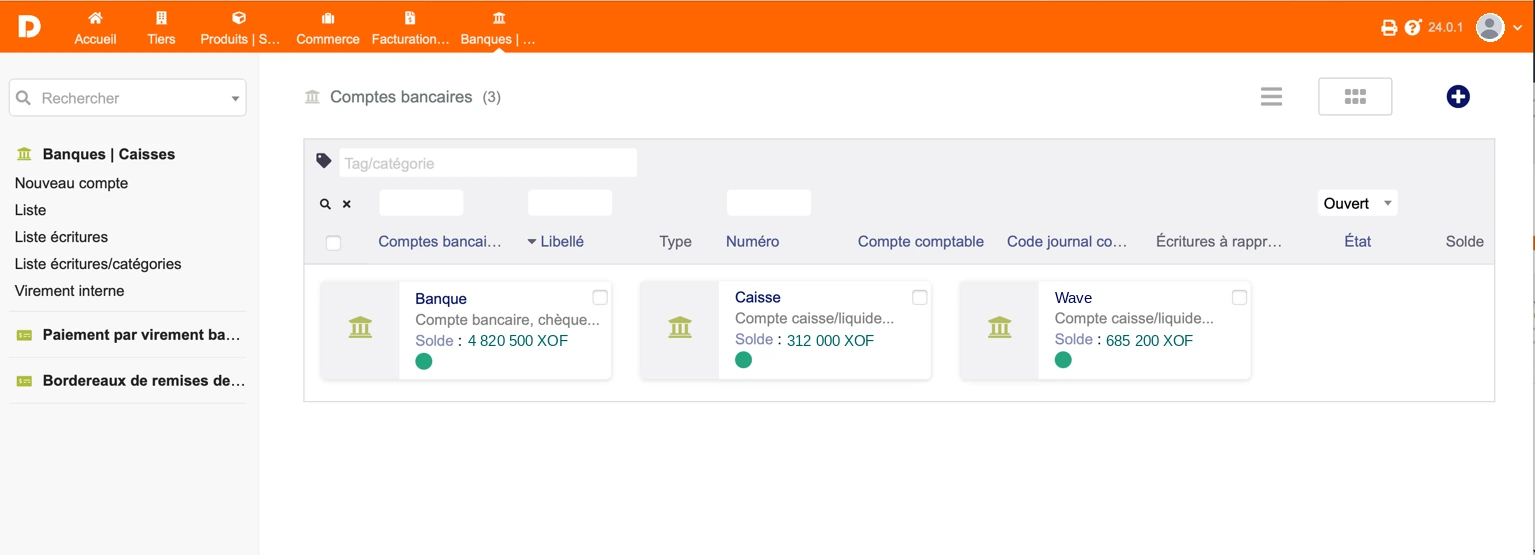Image resolution: width=1535 pixels, height=555 pixels.
Task: Open Liste écritures in sidebar
Action: pos(61,237)
